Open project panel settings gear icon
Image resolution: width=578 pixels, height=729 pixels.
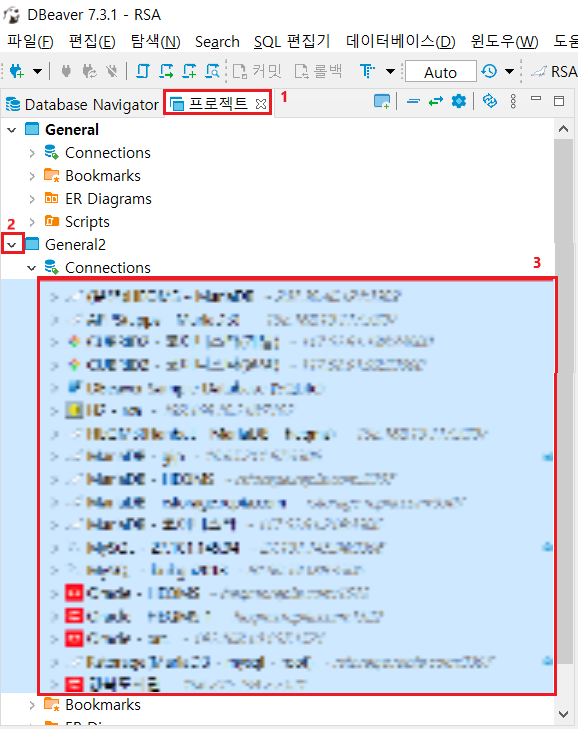459,101
